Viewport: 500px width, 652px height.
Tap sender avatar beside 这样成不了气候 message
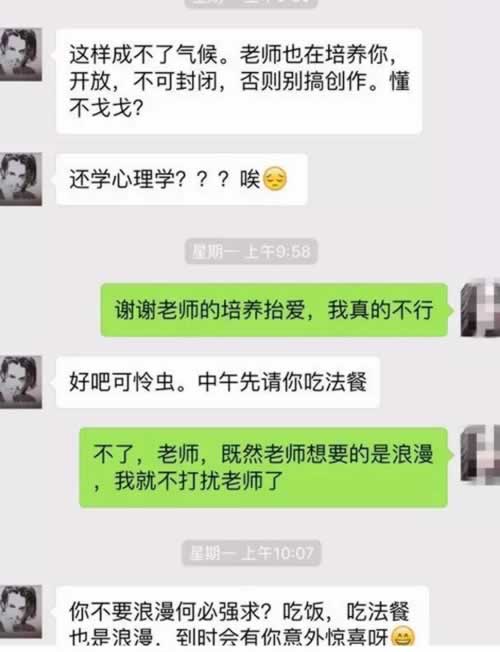pos(20,54)
